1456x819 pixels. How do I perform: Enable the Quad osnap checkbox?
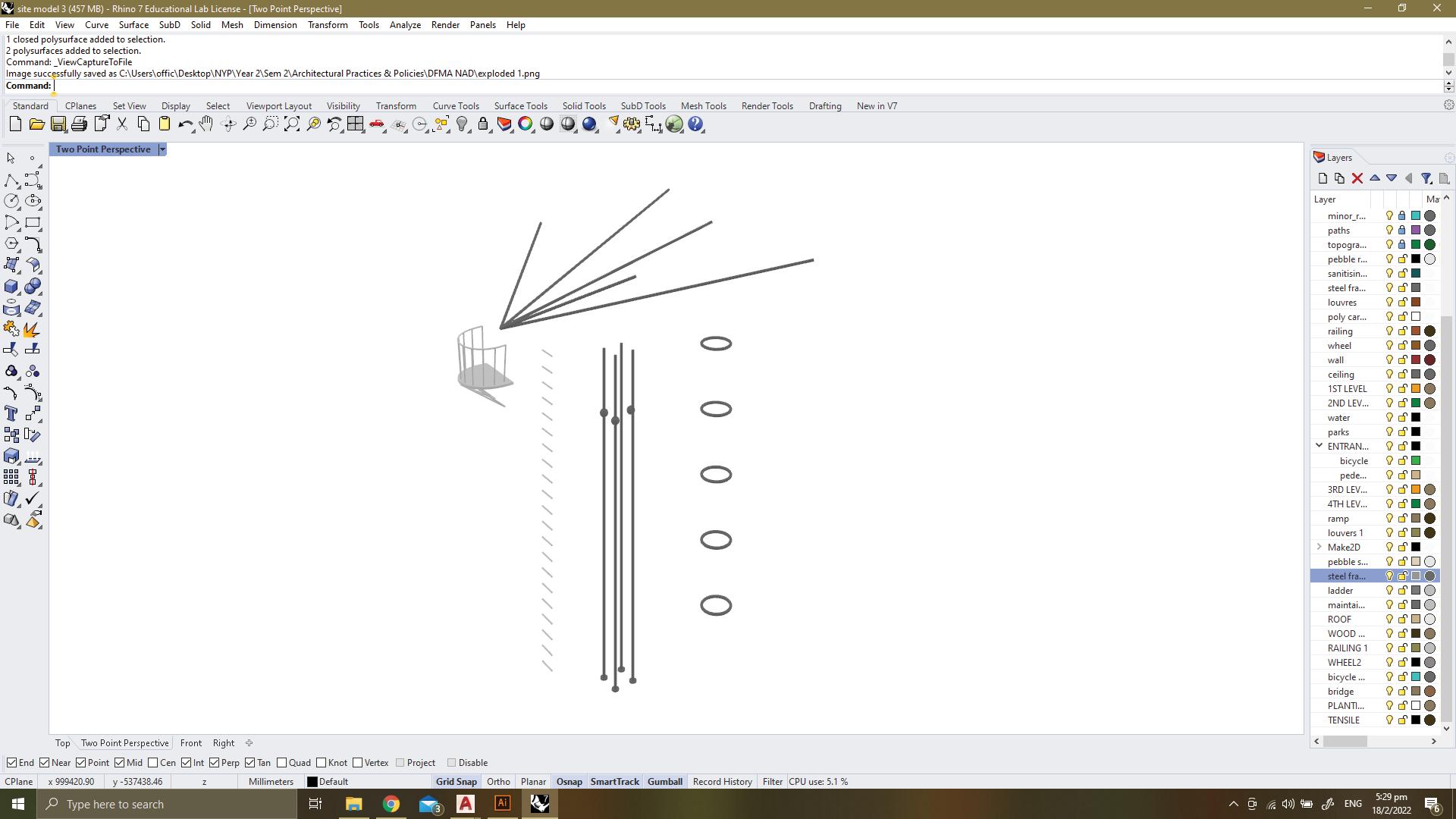282,763
